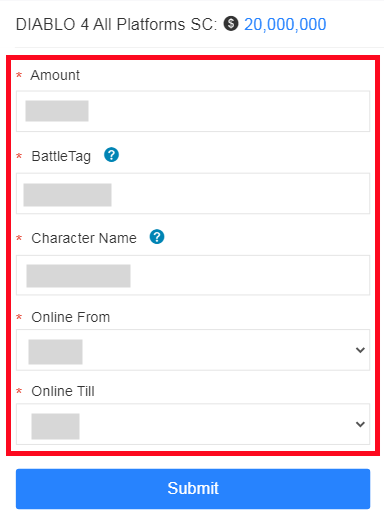Focus the Amount input field
The image size is (384, 520).
[x=193, y=111]
